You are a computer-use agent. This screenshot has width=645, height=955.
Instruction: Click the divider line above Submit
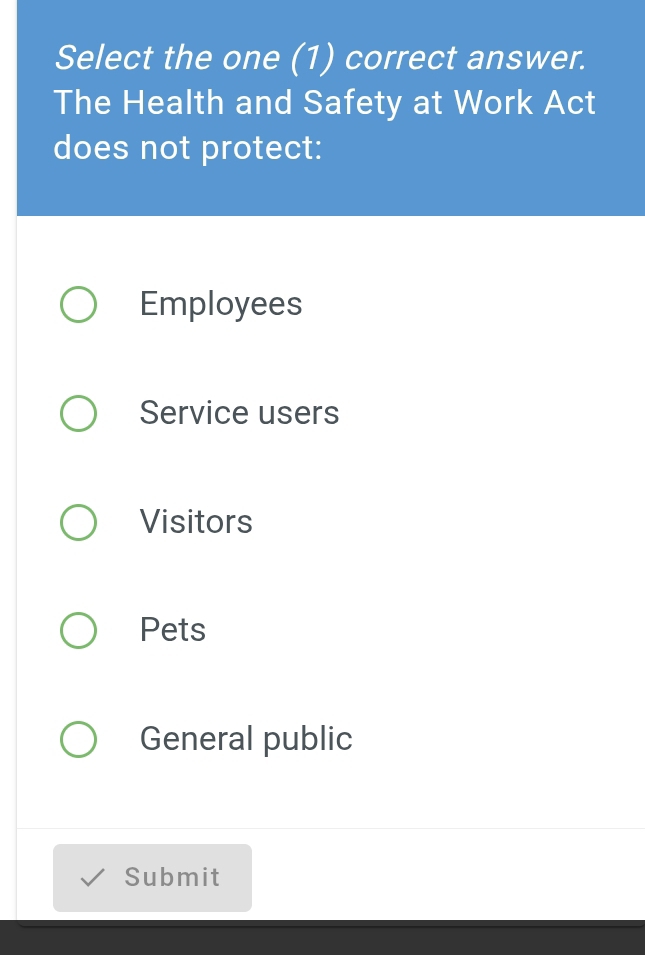pos(330,828)
